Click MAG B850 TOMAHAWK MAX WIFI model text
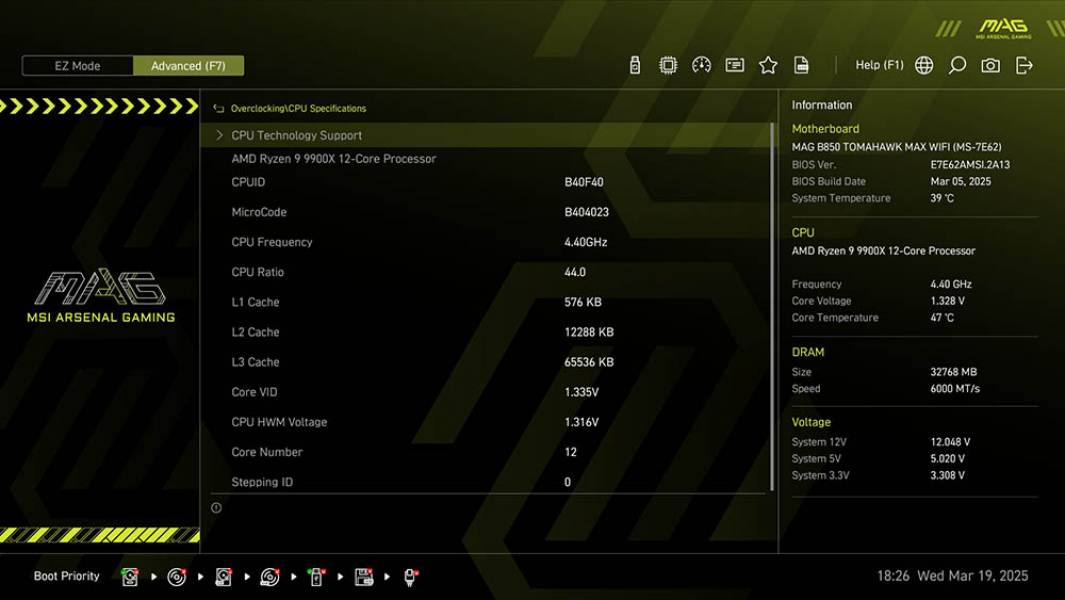This screenshot has width=1065, height=600. click(897, 147)
